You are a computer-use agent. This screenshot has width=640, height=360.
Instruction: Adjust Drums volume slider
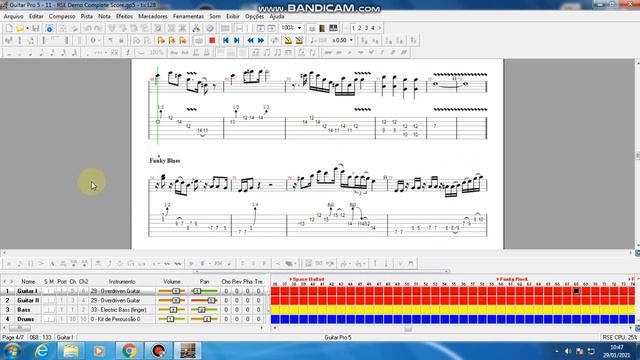172,319
